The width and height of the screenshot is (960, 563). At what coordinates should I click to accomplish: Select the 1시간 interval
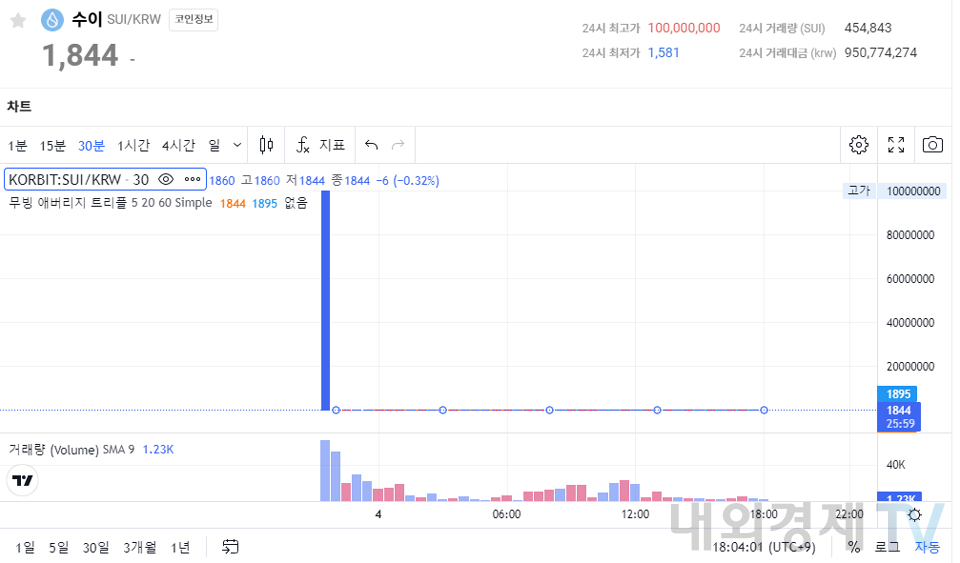coord(133,145)
